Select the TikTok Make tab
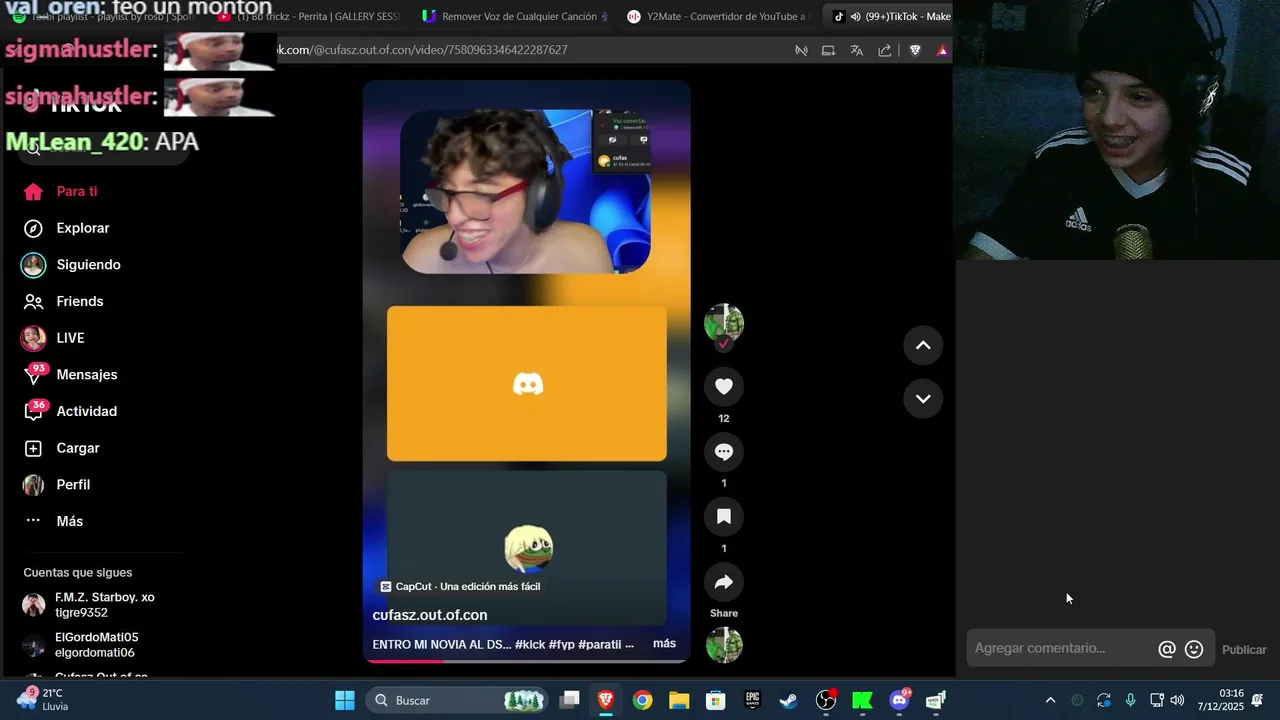This screenshot has width=1280, height=720. [890, 16]
